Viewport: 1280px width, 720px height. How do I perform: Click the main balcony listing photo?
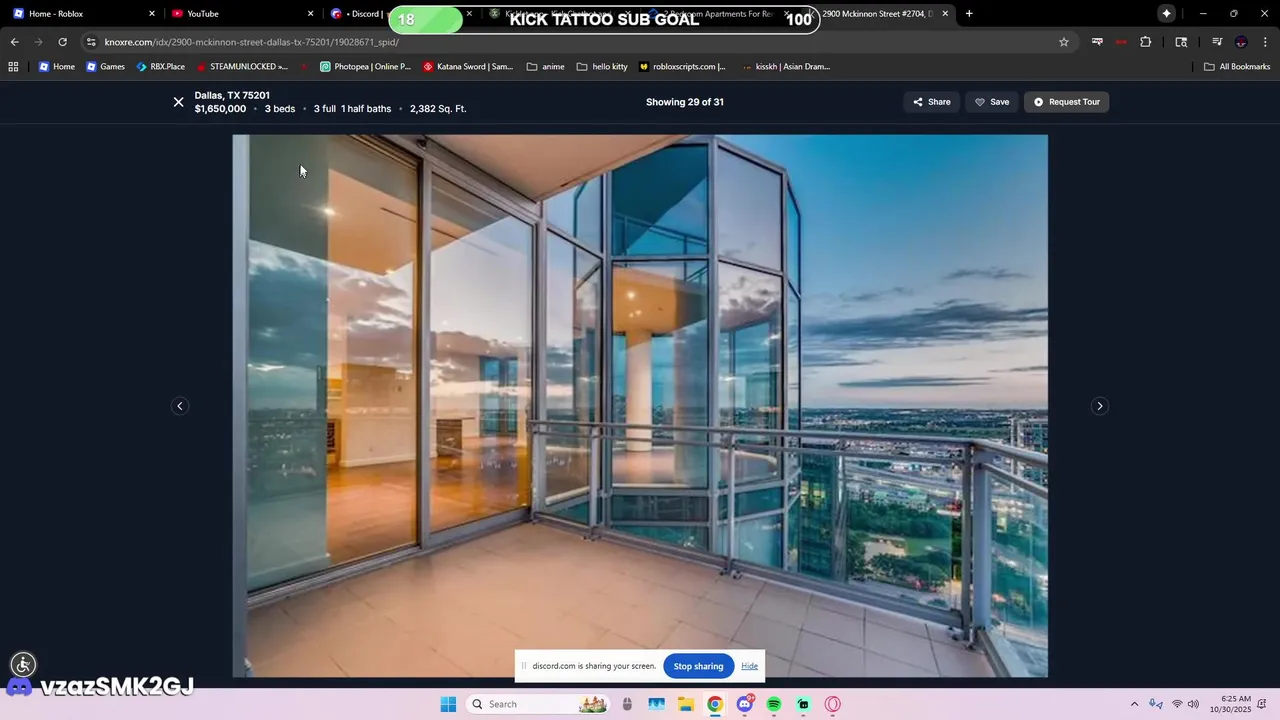640,406
